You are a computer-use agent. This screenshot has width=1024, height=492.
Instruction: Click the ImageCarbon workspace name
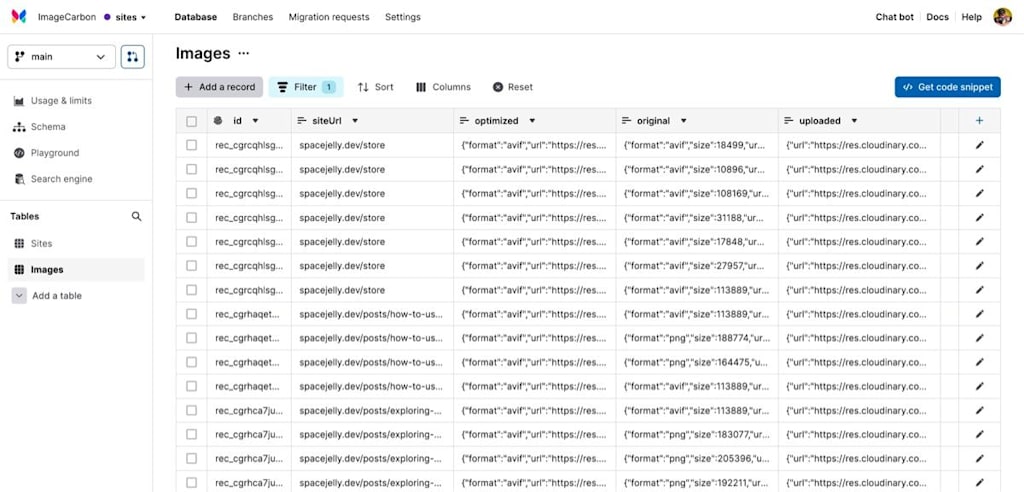(x=68, y=17)
